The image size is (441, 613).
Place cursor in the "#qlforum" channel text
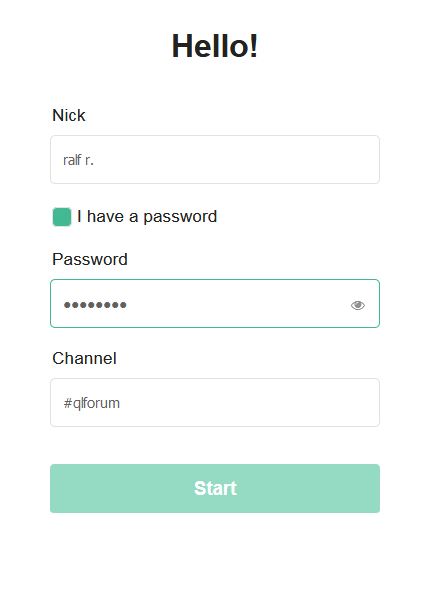pos(92,403)
